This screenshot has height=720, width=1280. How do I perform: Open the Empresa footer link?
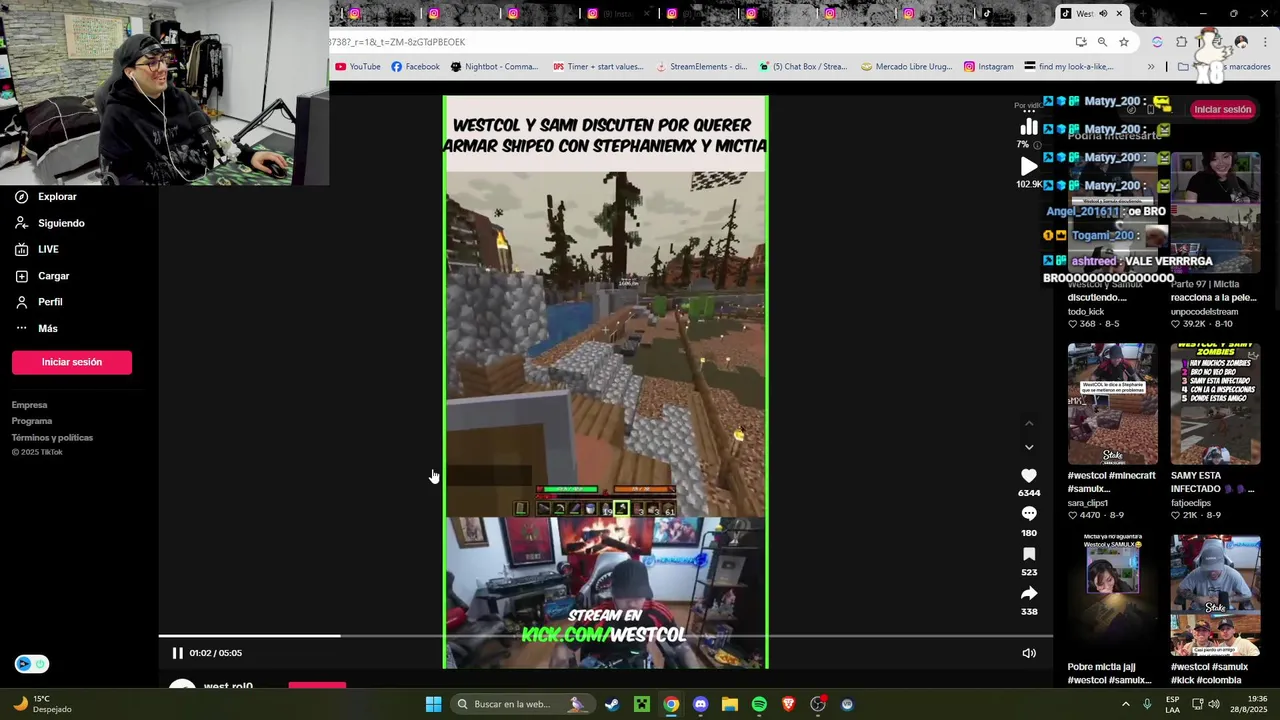pyautogui.click(x=29, y=405)
